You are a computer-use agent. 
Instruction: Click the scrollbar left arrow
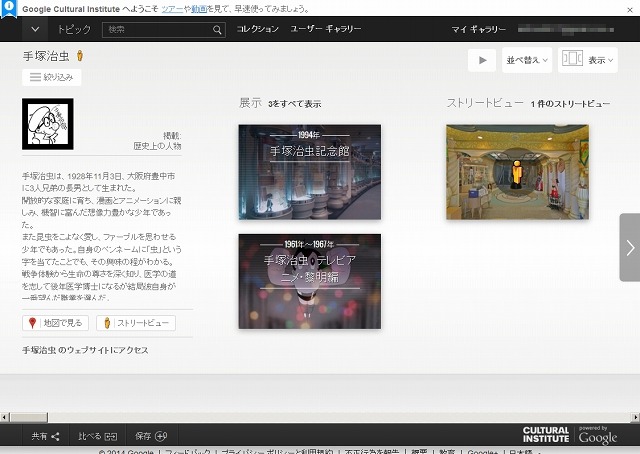[4, 417]
